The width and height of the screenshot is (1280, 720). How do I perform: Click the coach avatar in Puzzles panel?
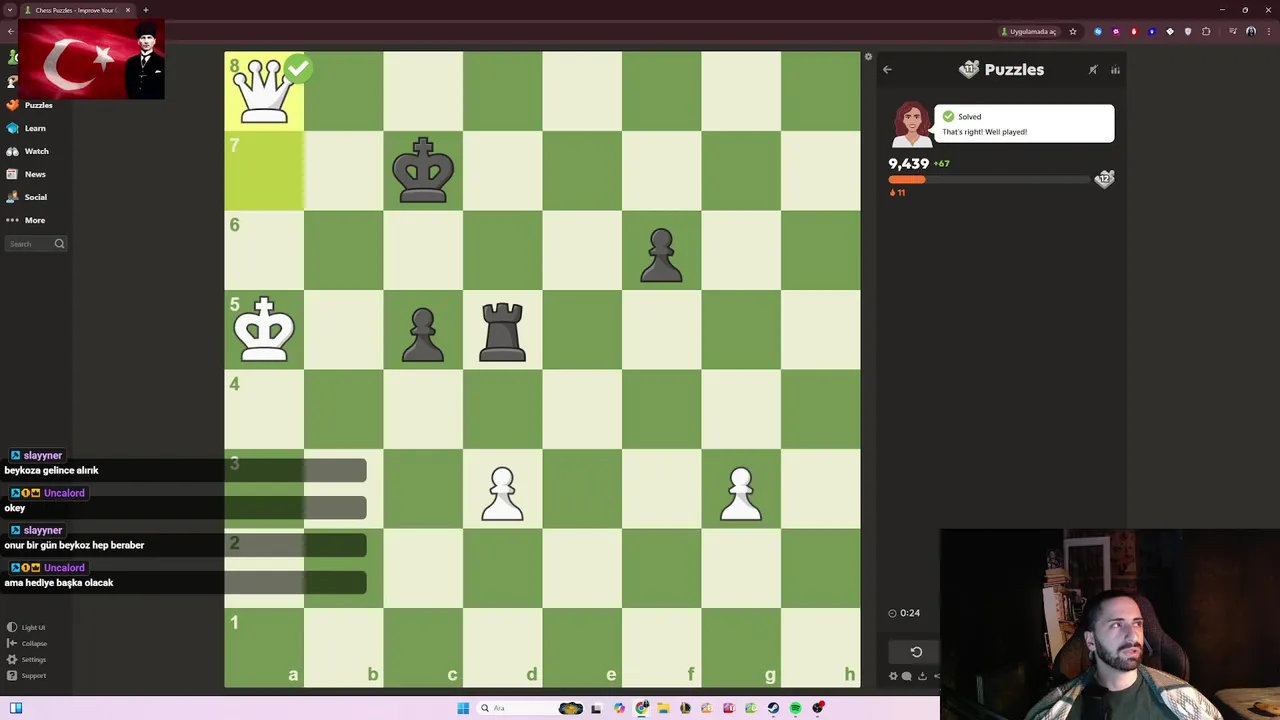[x=911, y=124]
